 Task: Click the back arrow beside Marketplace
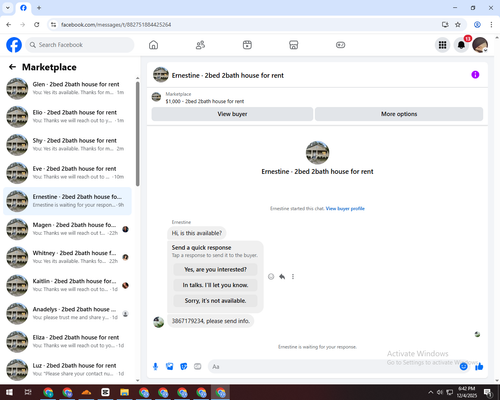12,67
